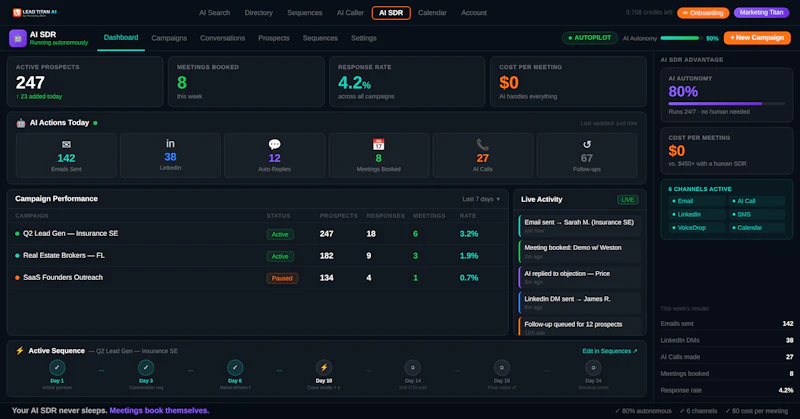Open the LinkedIn DM sent James R. activity
The height and width of the screenshot is (419, 800).
[580, 303]
